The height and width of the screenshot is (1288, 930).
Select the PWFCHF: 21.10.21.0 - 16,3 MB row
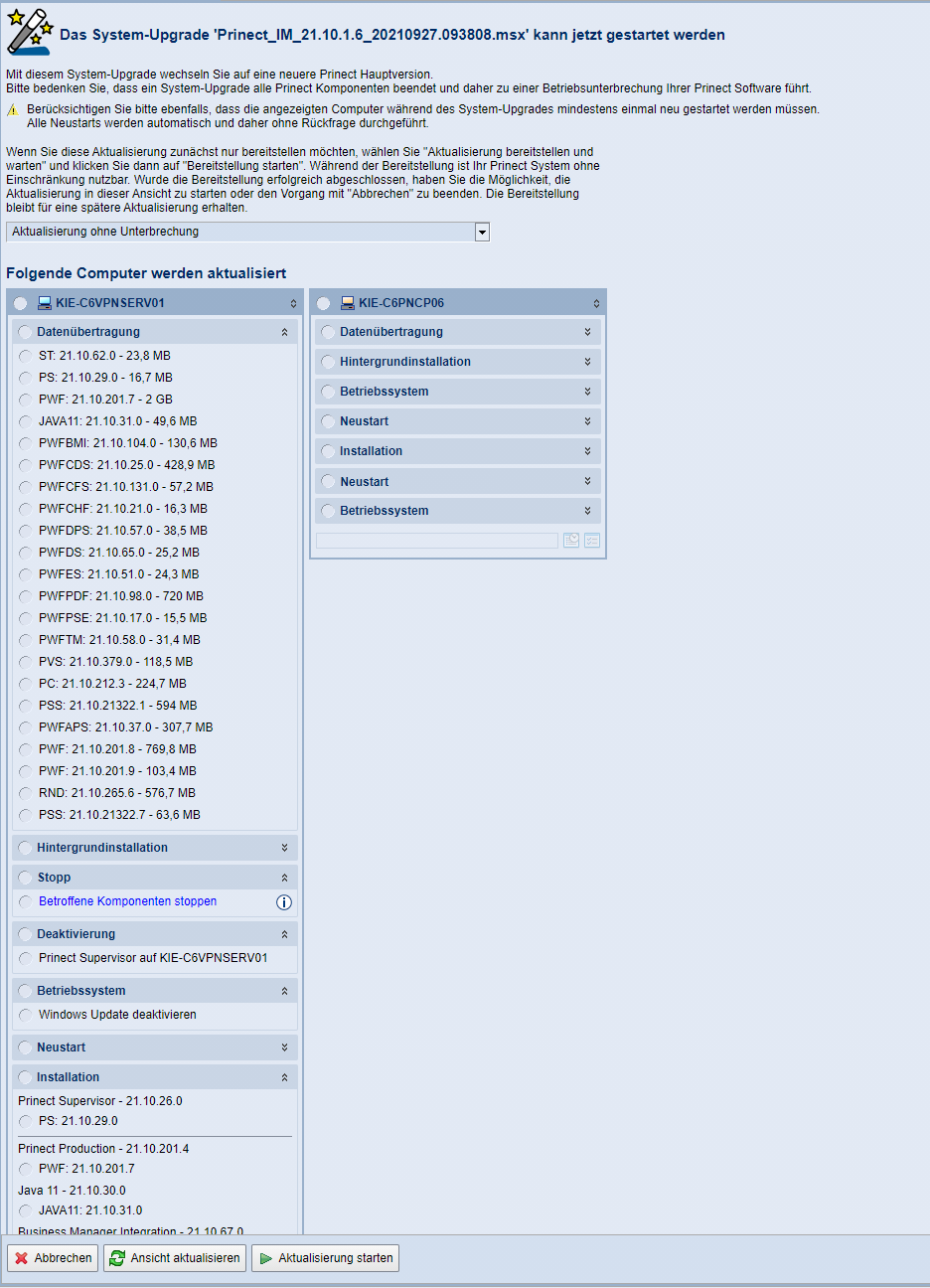[x=155, y=509]
